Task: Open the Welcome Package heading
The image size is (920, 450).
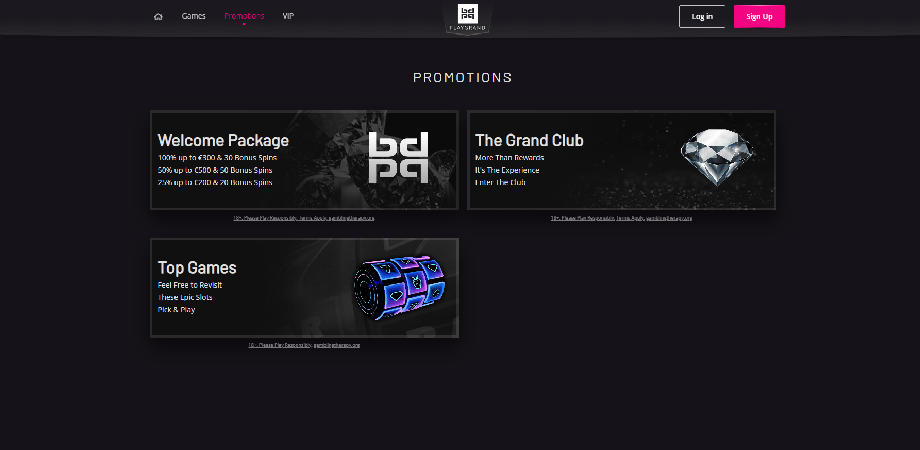Action: [x=223, y=140]
